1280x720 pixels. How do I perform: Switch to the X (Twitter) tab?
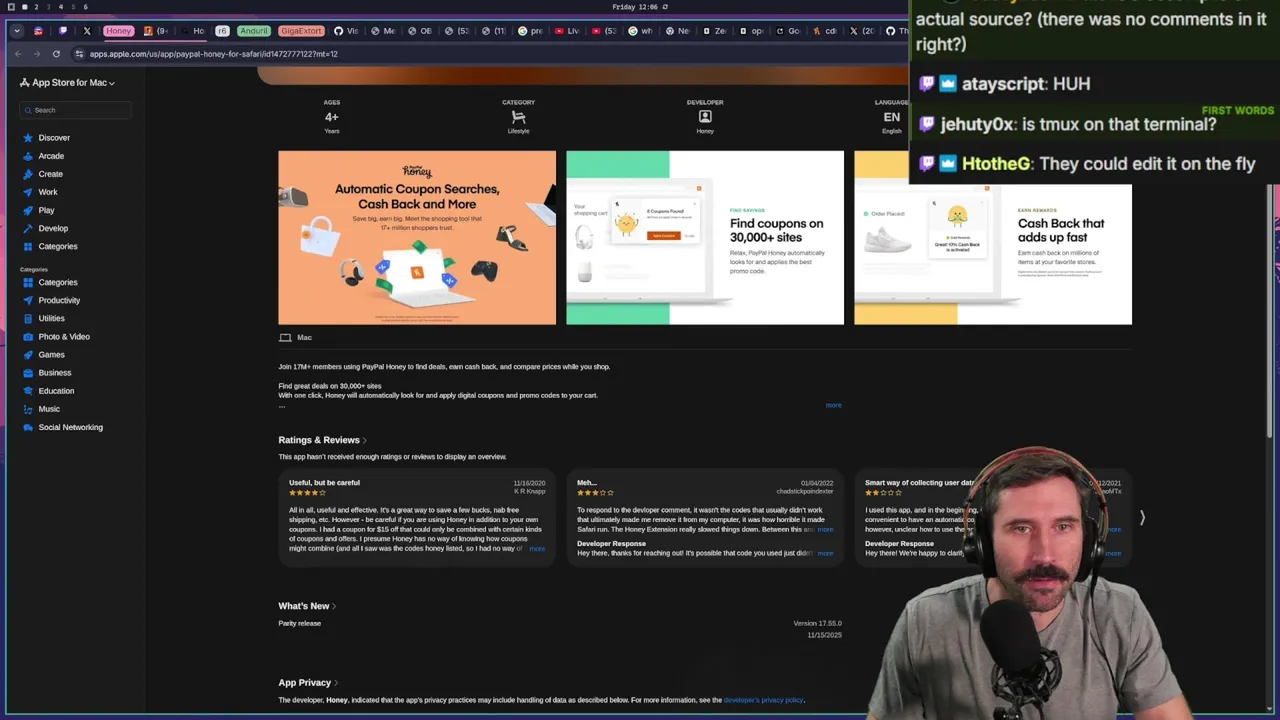pos(87,31)
